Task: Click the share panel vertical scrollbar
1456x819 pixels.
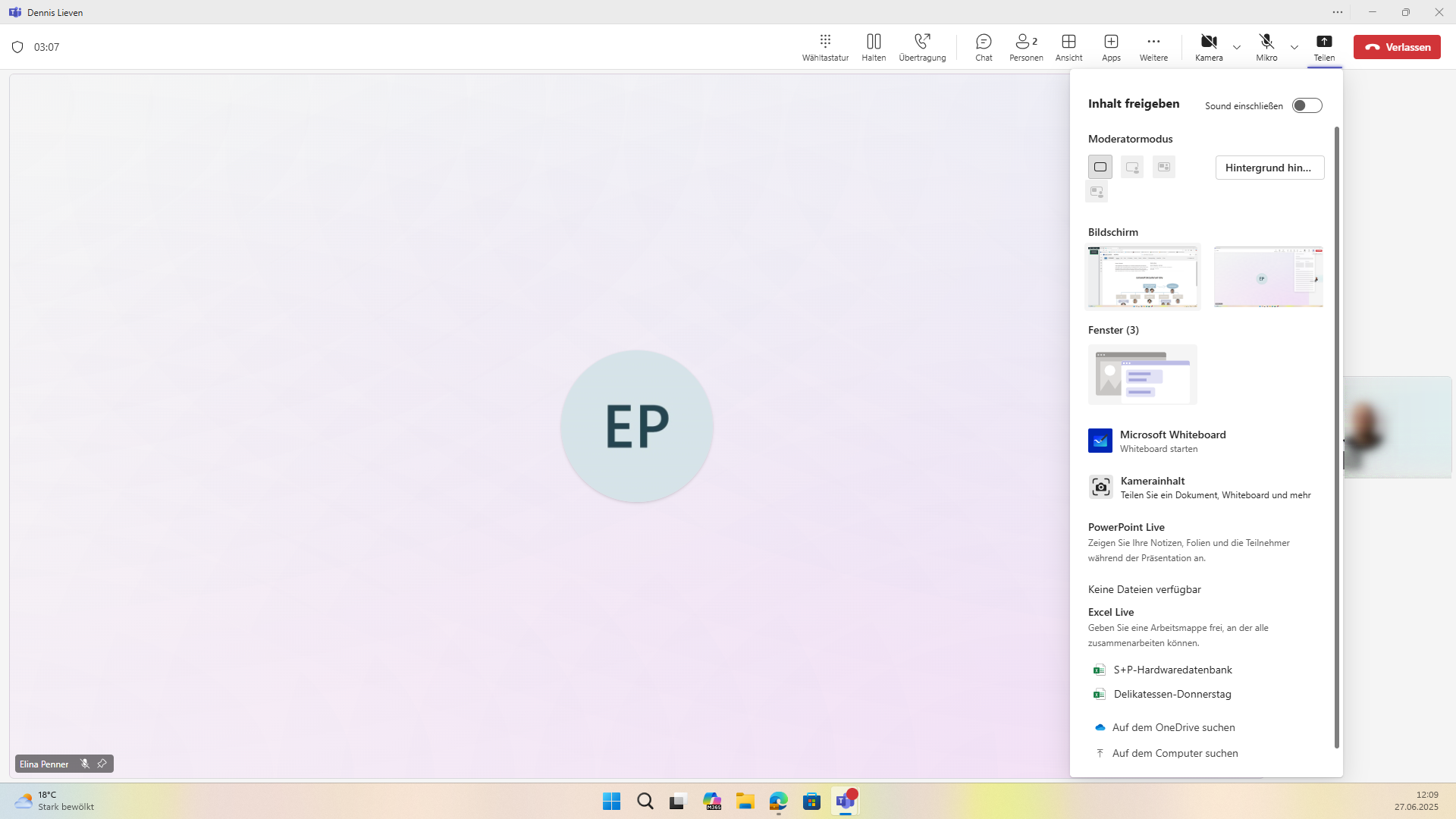Action: point(1336,437)
